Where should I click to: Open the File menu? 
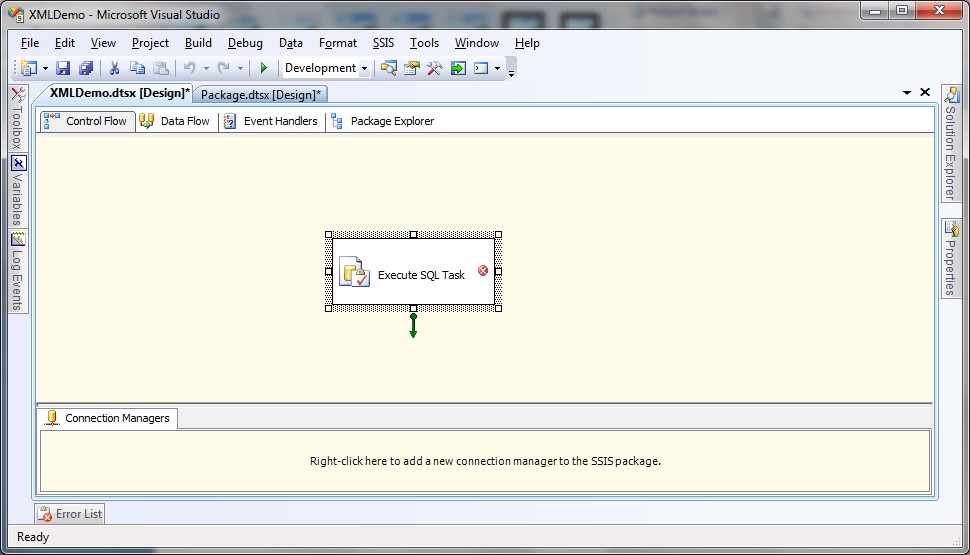click(x=30, y=43)
